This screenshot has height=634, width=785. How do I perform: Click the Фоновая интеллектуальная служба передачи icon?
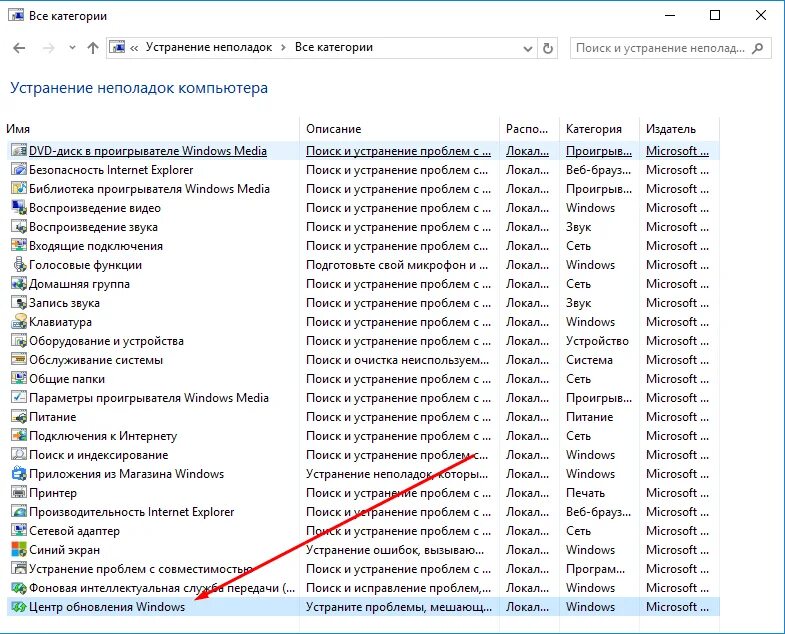(x=19, y=588)
